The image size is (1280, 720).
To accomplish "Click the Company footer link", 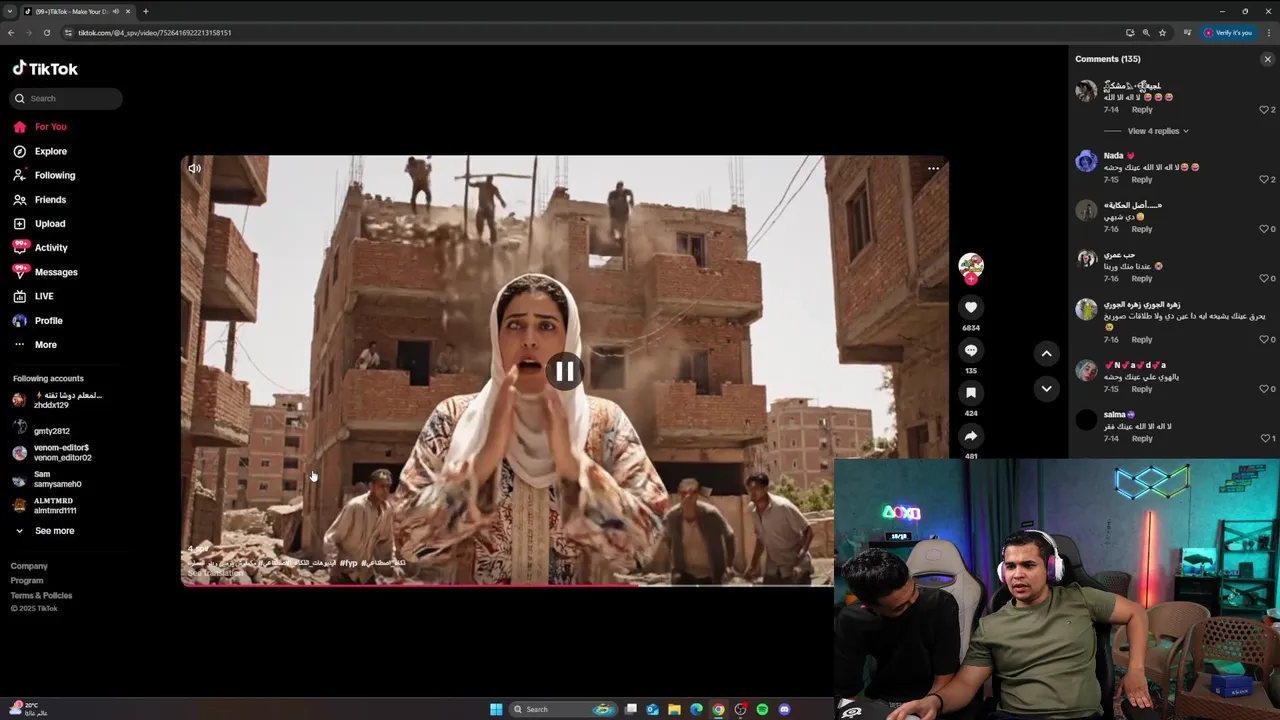I will [x=29, y=566].
